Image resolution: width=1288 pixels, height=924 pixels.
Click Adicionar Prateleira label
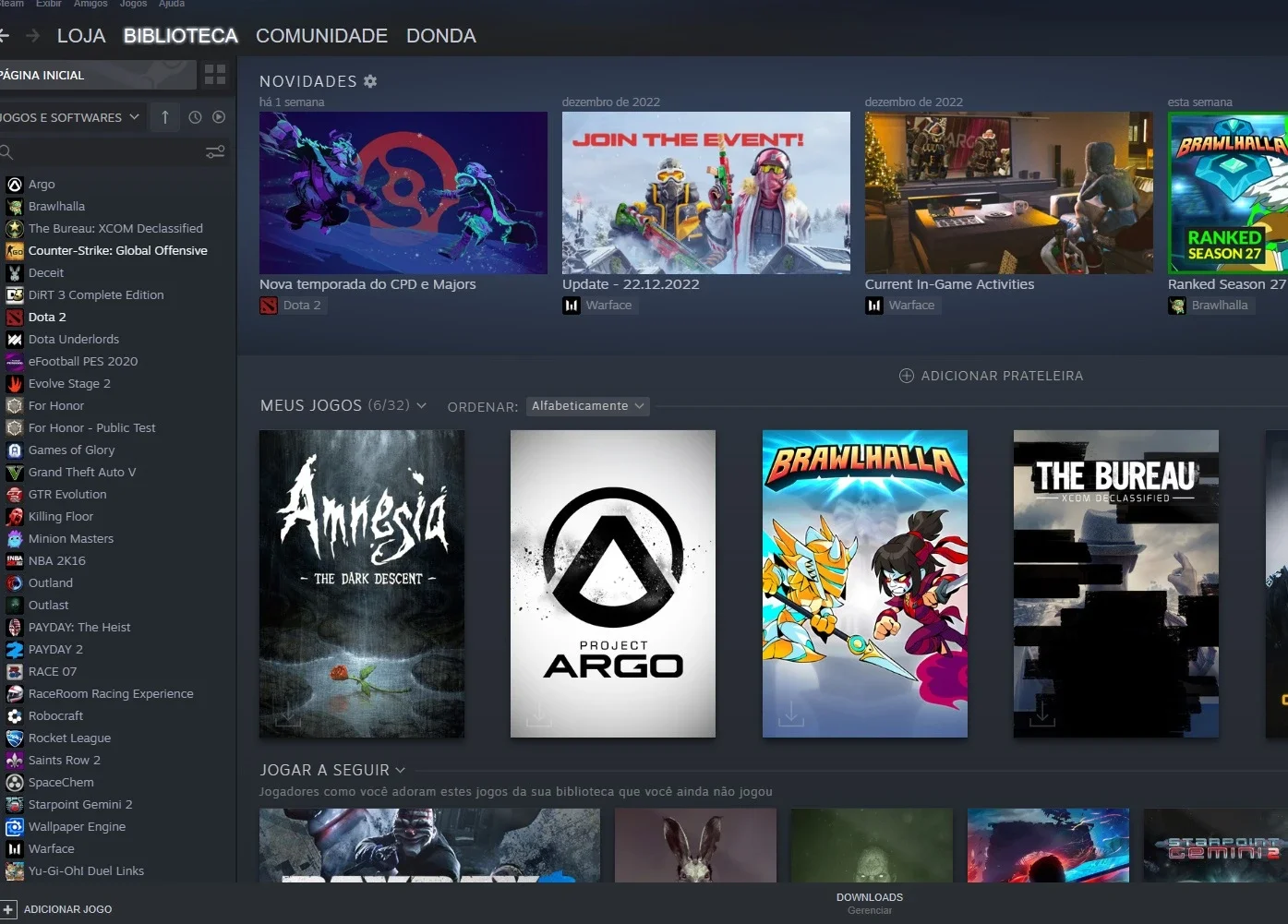1002,376
